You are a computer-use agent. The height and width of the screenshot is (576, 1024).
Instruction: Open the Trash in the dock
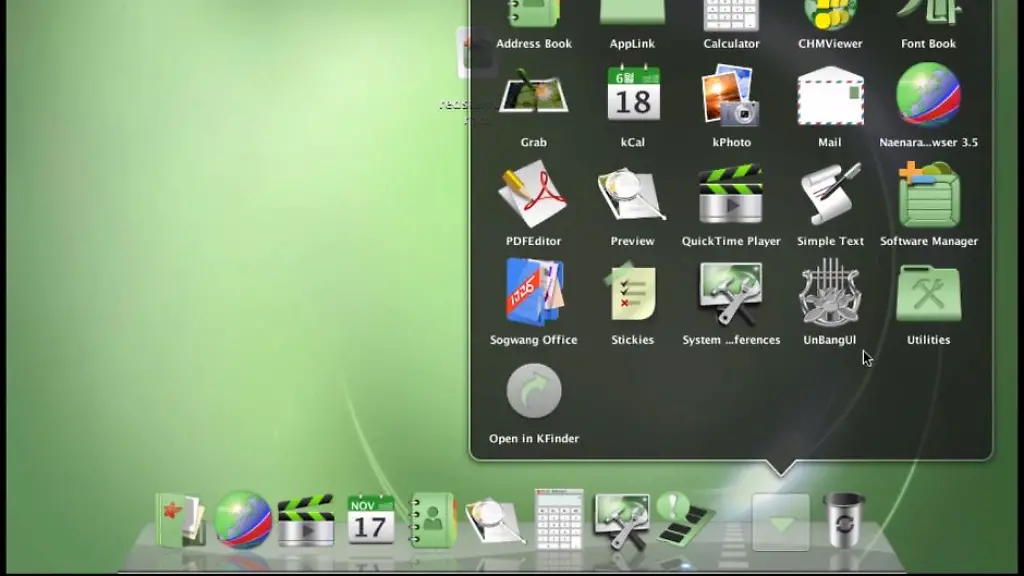(843, 520)
